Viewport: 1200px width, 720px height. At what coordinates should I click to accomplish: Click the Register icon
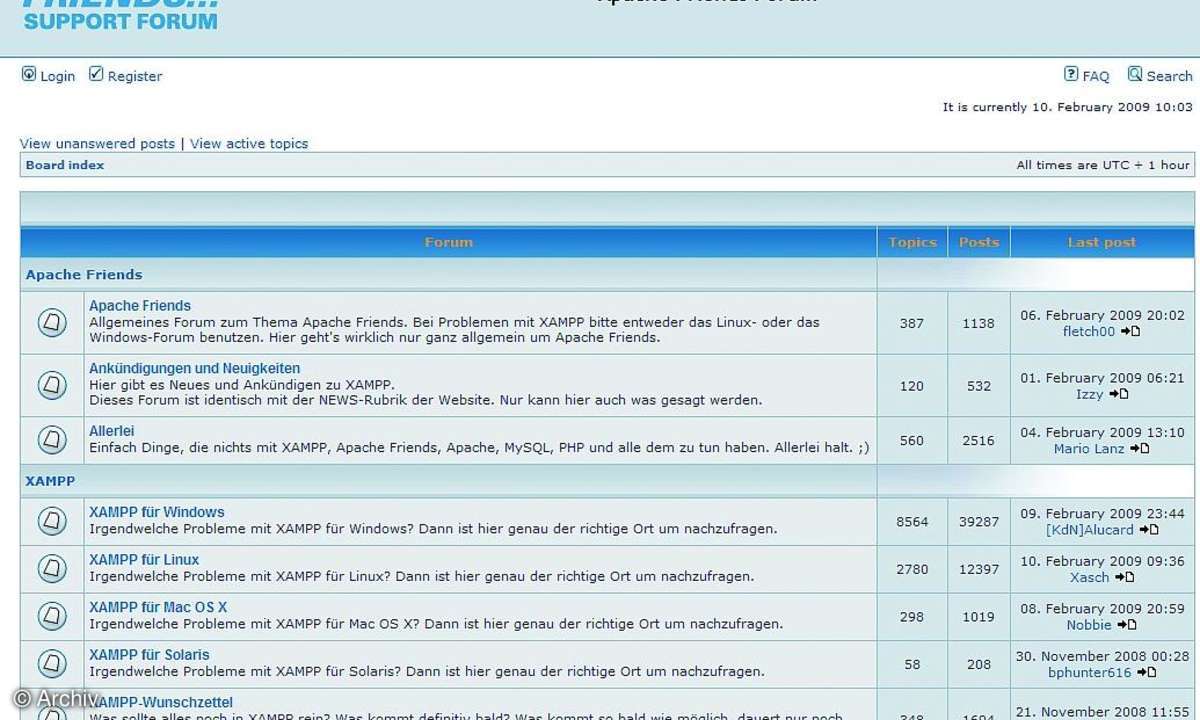96,74
